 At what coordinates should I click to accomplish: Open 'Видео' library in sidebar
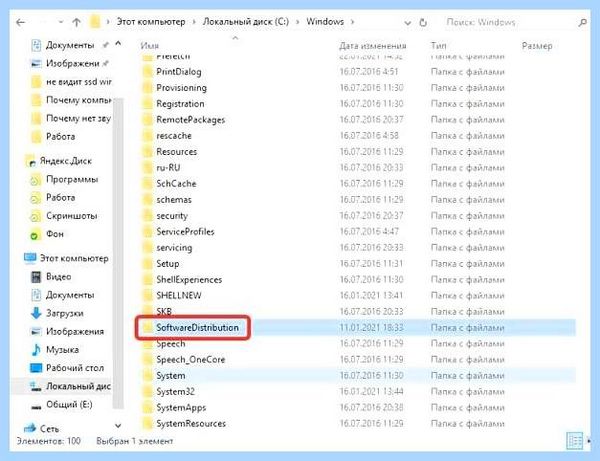(x=59, y=277)
